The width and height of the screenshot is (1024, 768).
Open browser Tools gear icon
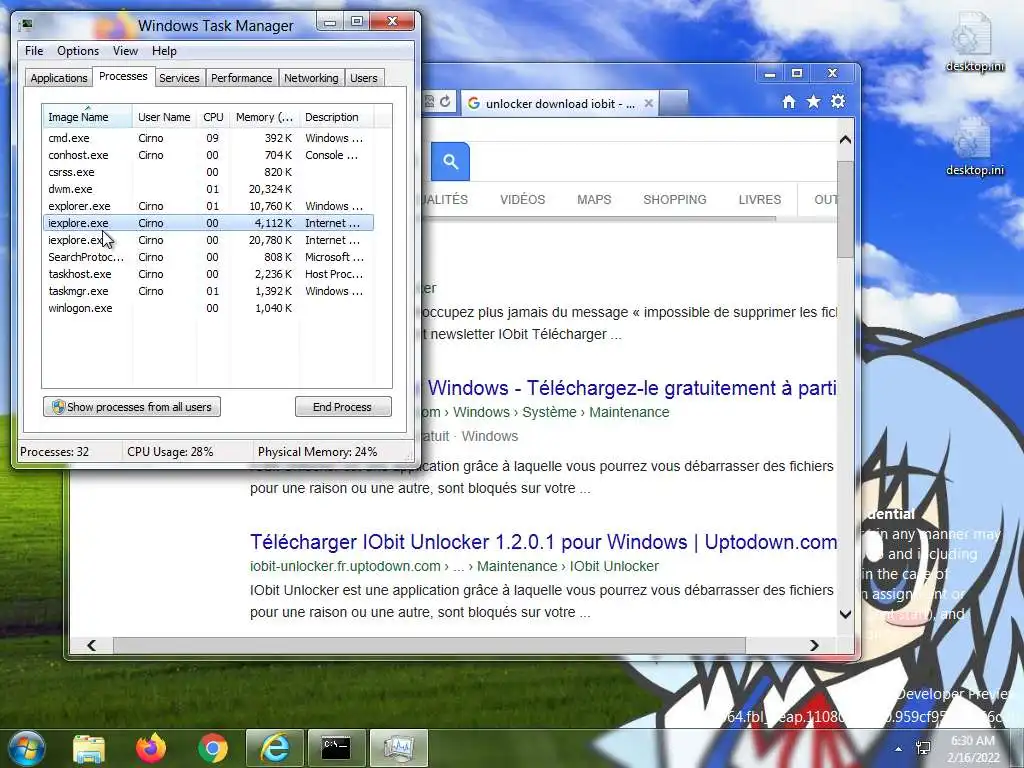pos(838,102)
